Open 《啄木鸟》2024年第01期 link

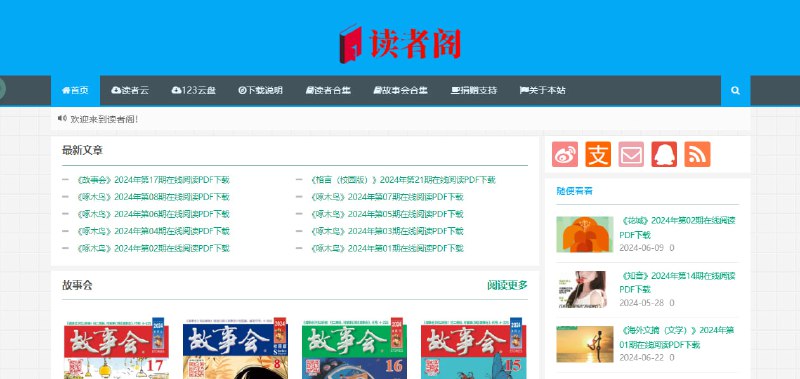pyautogui.click(x=386, y=248)
